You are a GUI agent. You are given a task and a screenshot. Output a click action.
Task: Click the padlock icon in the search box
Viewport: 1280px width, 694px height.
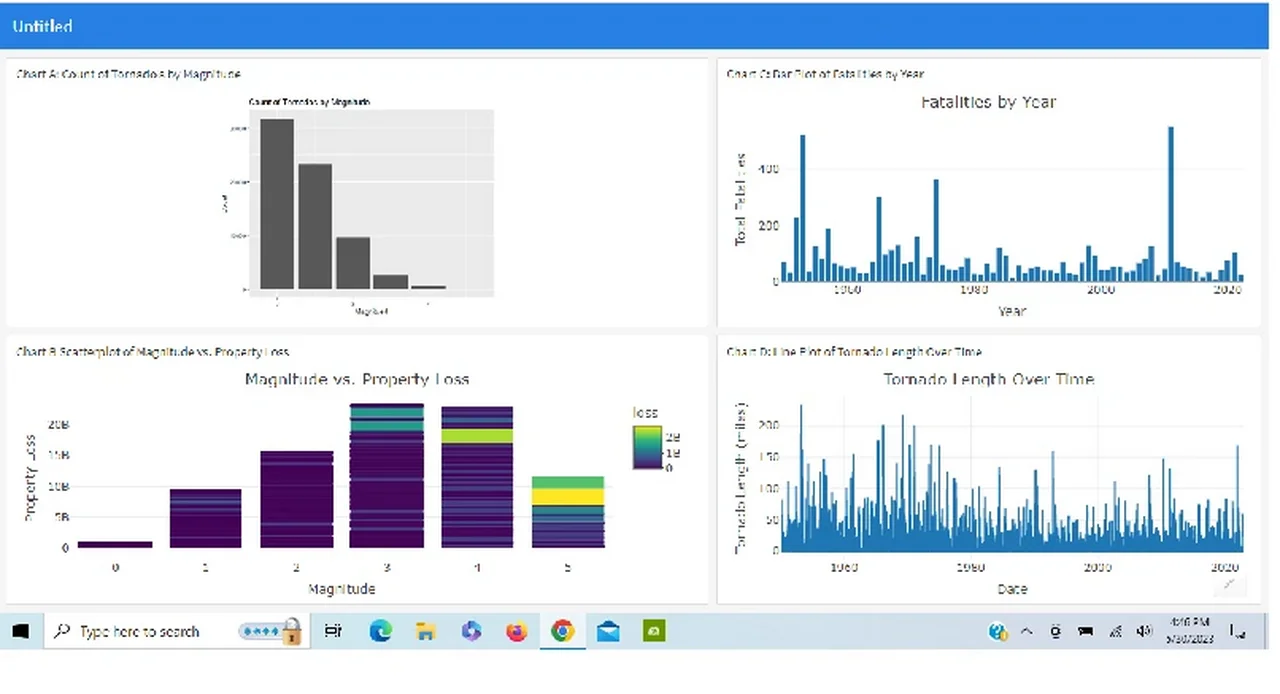tap(291, 631)
